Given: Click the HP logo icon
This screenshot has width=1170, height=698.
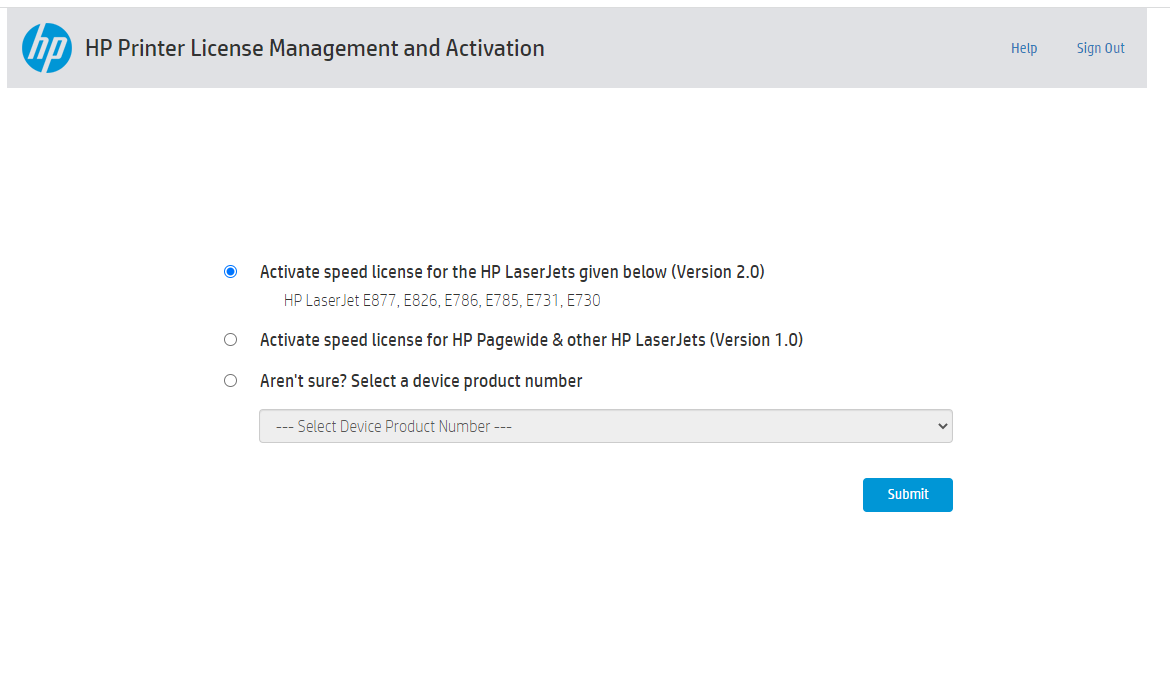Looking at the screenshot, I should tap(47, 48).
